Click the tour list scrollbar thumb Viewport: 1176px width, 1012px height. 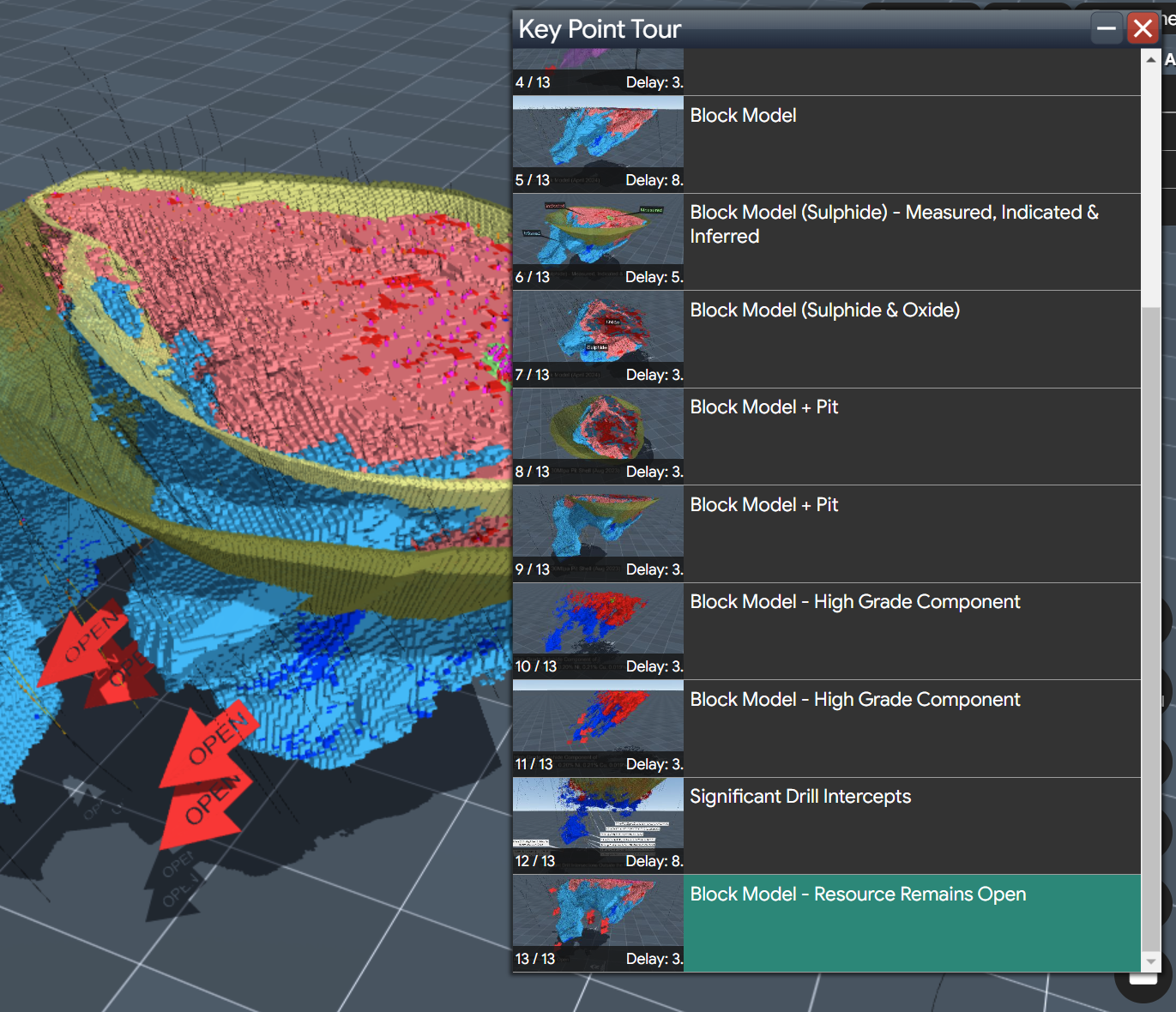point(1151,628)
